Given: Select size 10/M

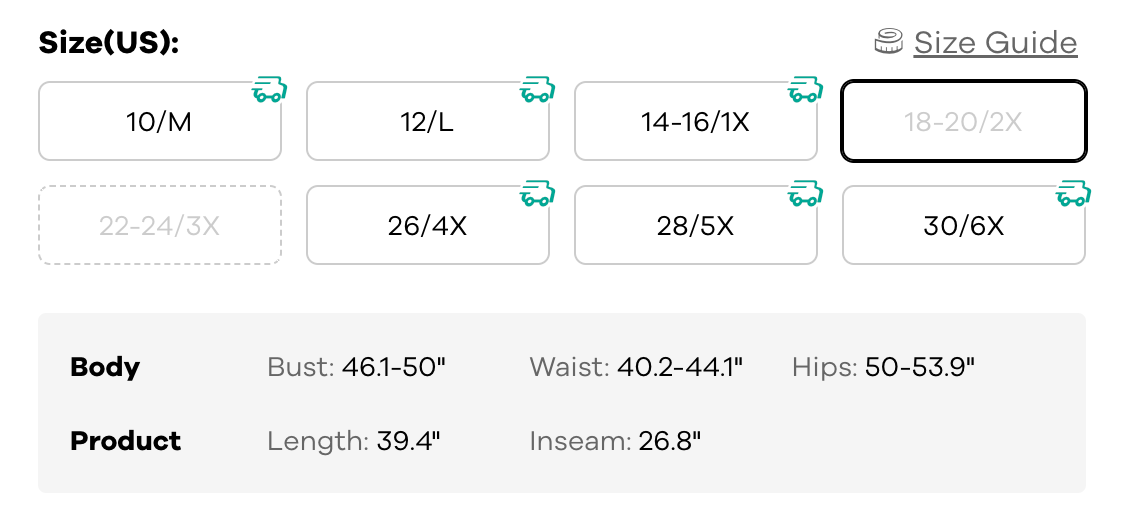Looking at the screenshot, I should click(x=159, y=122).
